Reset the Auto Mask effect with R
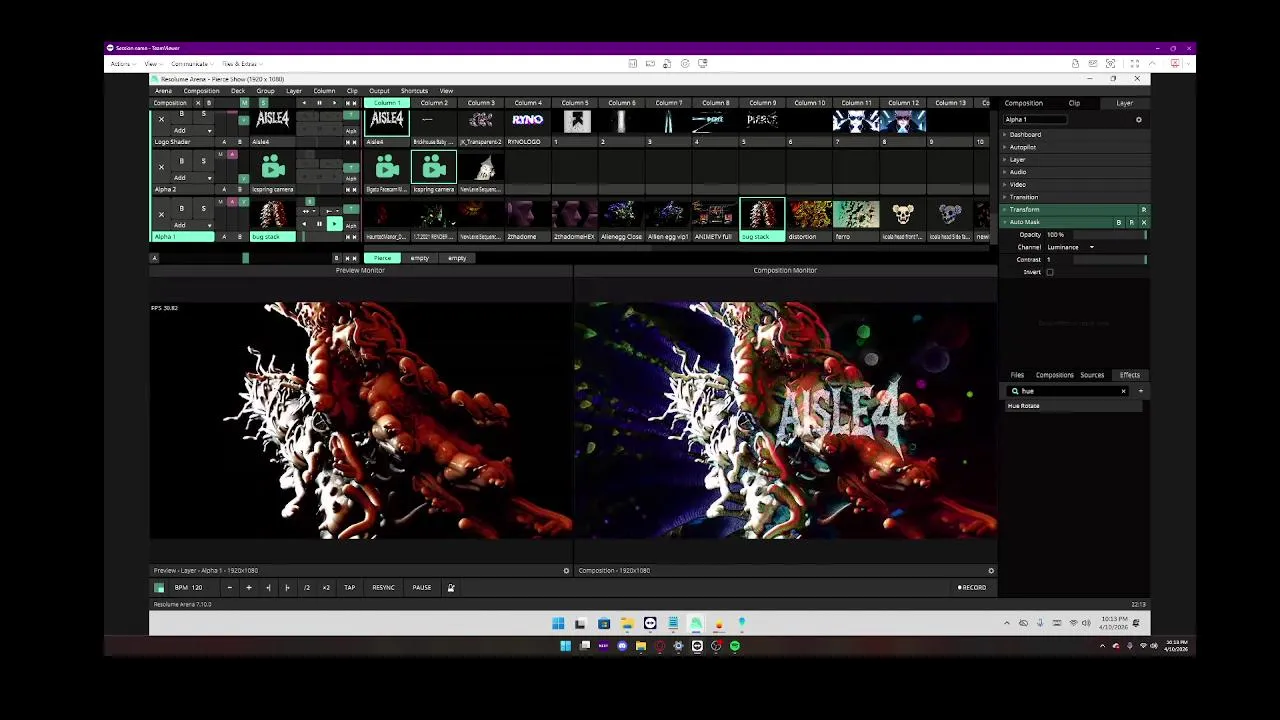This screenshot has width=1280, height=720. [x=1131, y=222]
